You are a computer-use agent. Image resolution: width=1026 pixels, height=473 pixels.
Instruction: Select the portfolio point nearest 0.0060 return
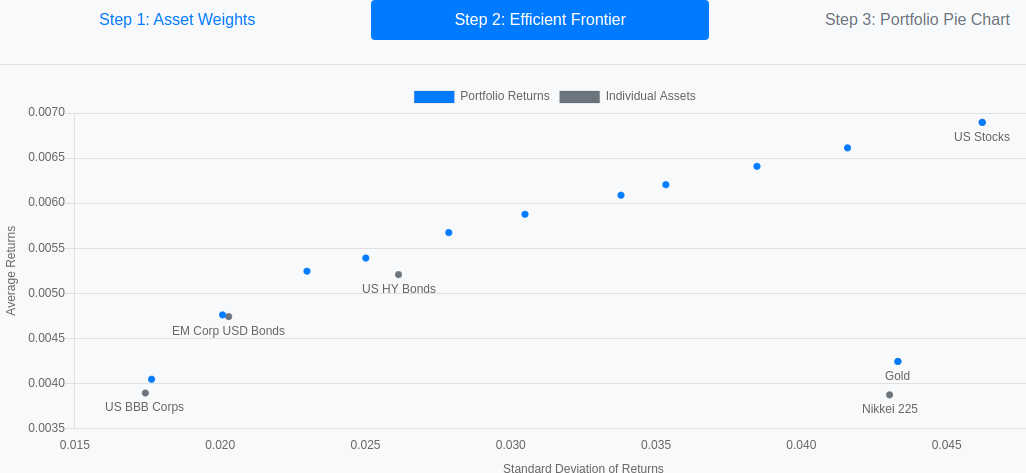[x=621, y=196]
